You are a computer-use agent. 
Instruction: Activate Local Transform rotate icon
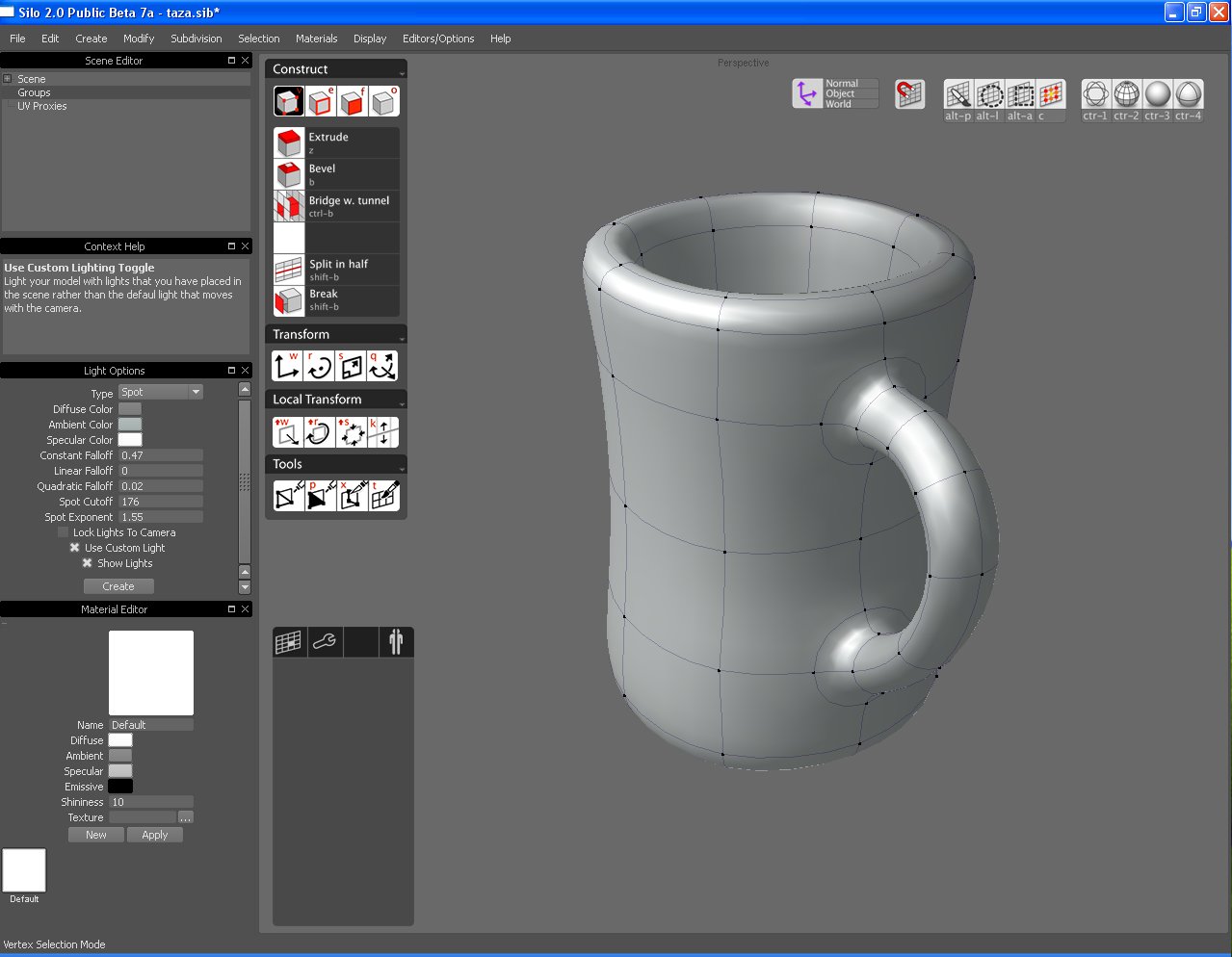[320, 432]
